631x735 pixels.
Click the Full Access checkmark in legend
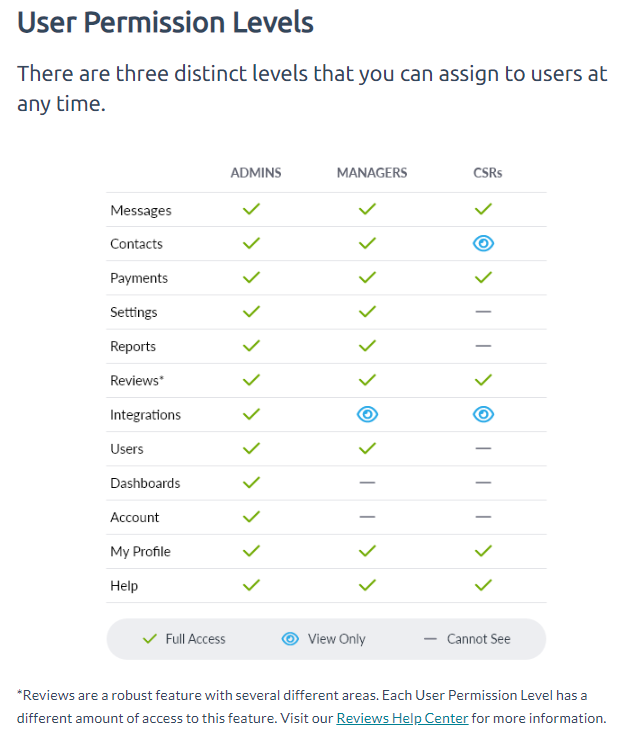pyautogui.click(x=150, y=639)
